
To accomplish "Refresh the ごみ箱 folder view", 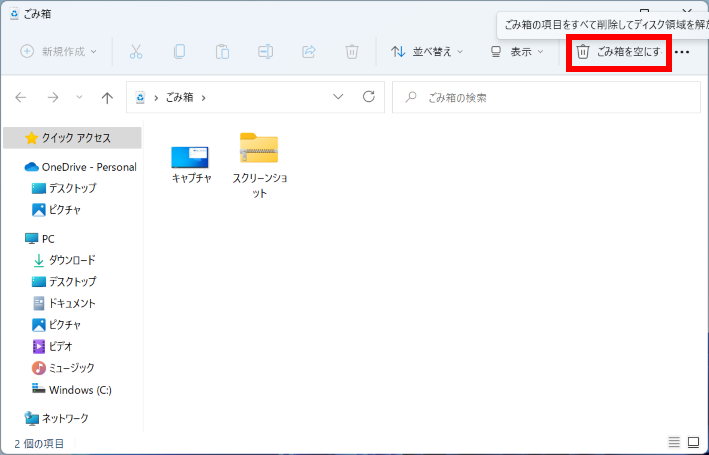I will pyautogui.click(x=369, y=97).
